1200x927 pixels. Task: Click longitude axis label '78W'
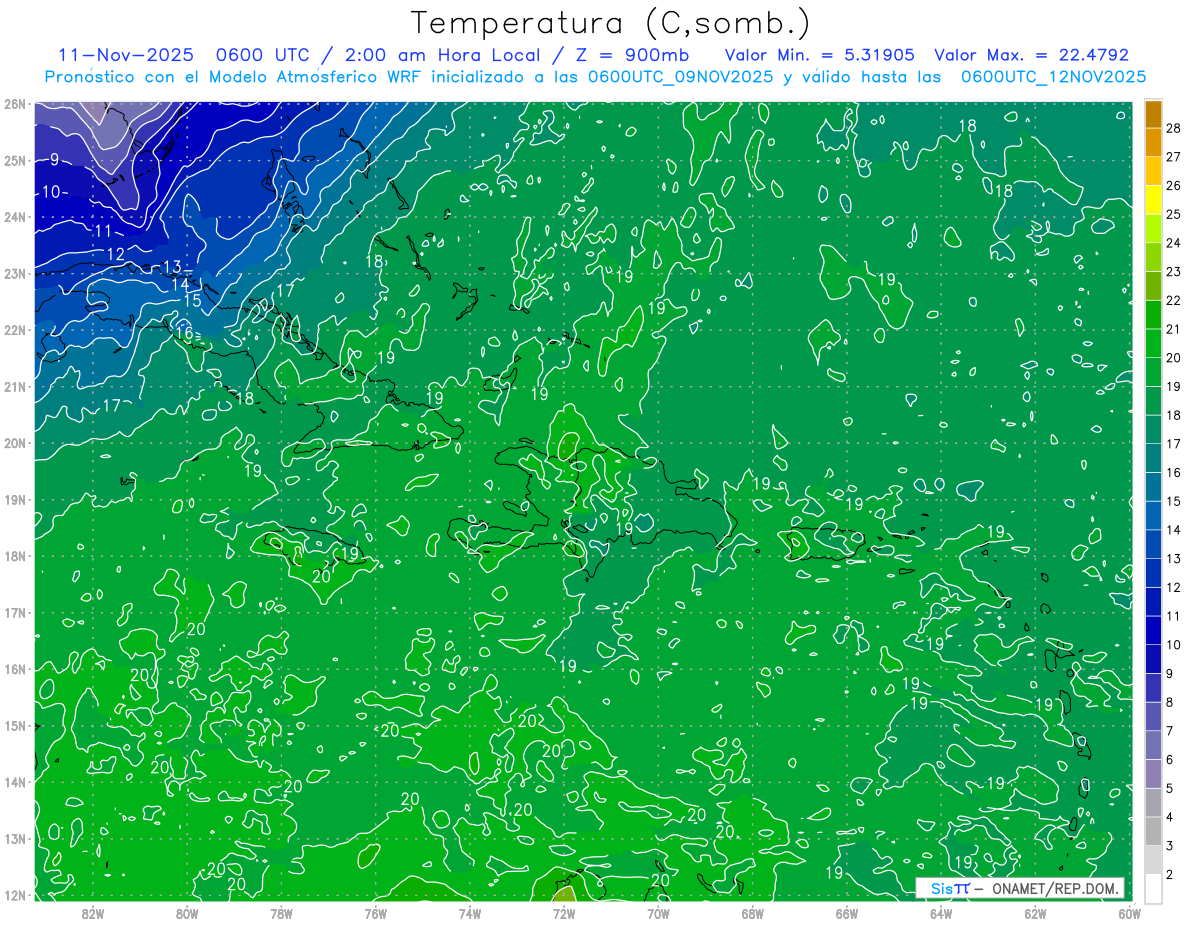tap(281, 913)
